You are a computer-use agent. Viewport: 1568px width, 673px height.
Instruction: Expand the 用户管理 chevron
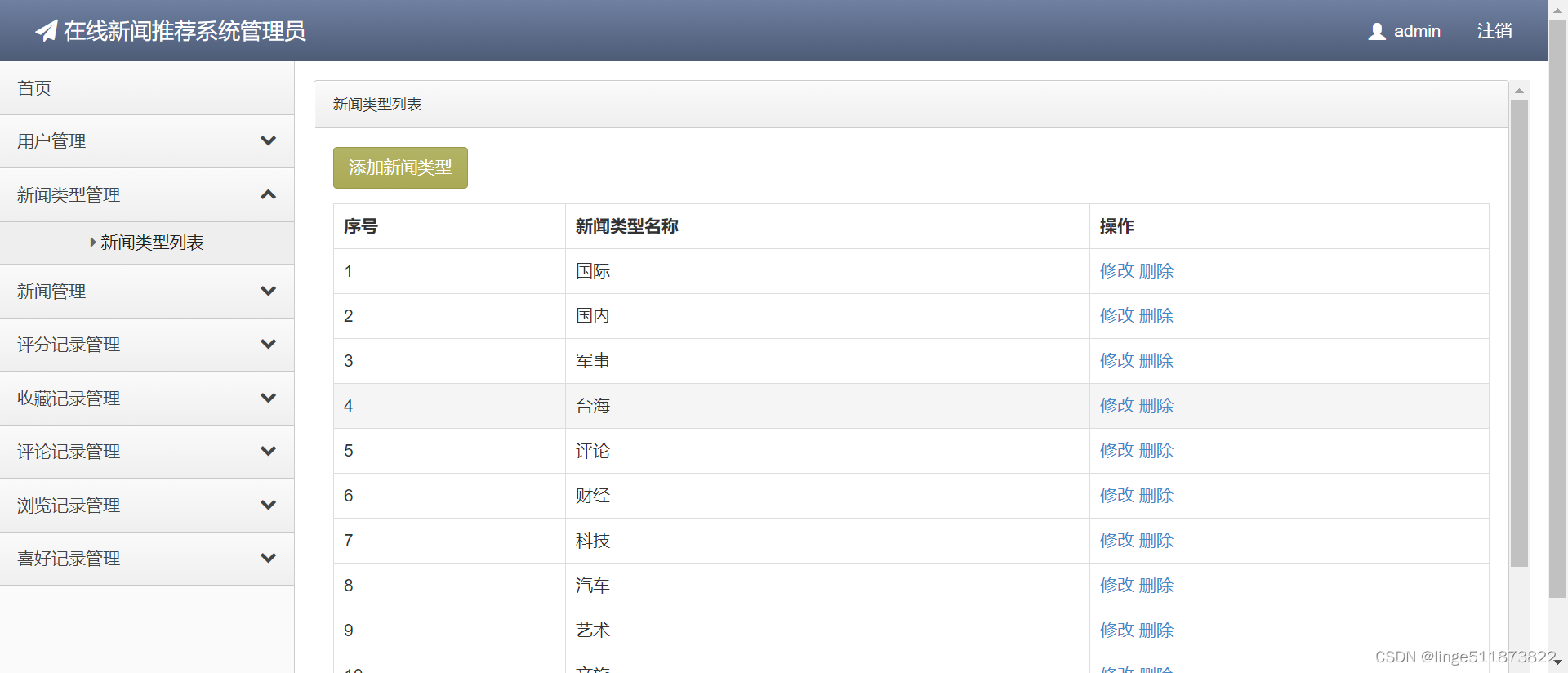[x=268, y=140]
